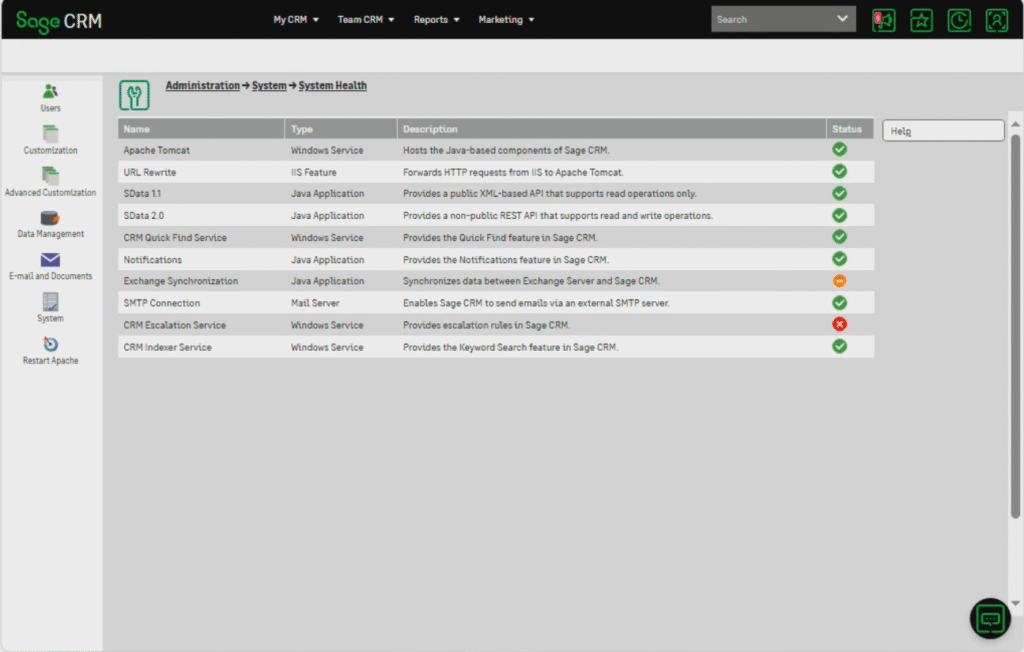The width and height of the screenshot is (1024, 652).
Task: Open the notifications megaphone icon
Action: coord(884,20)
